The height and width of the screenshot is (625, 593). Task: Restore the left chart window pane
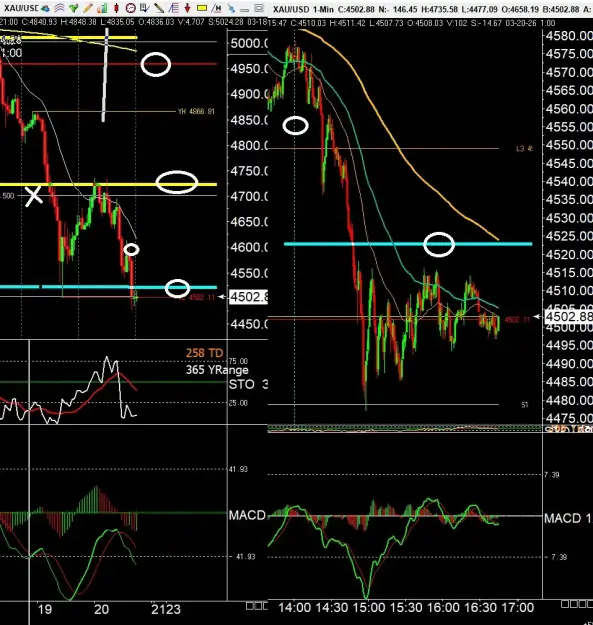pyautogui.click(x=259, y=8)
